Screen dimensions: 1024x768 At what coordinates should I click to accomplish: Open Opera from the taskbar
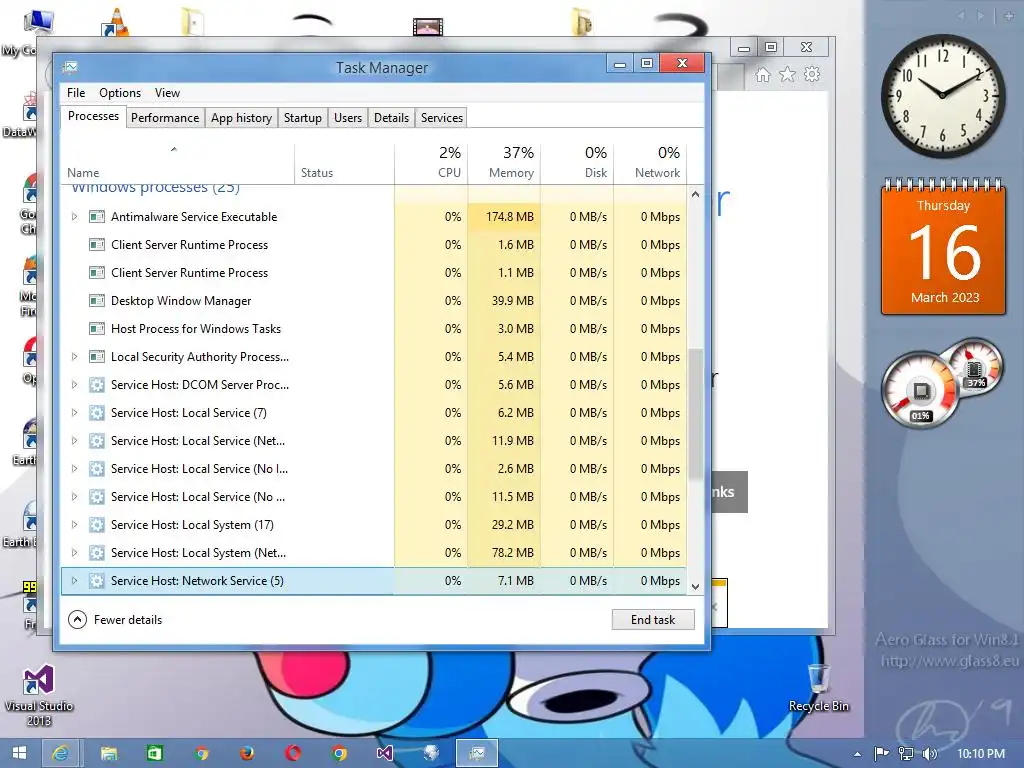293,754
